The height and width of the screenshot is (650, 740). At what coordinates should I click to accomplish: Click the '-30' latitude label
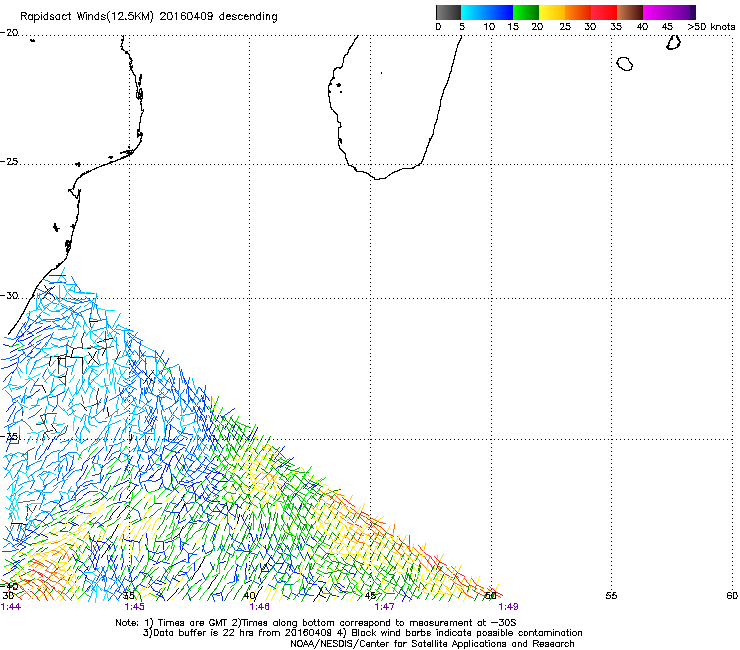[10, 295]
